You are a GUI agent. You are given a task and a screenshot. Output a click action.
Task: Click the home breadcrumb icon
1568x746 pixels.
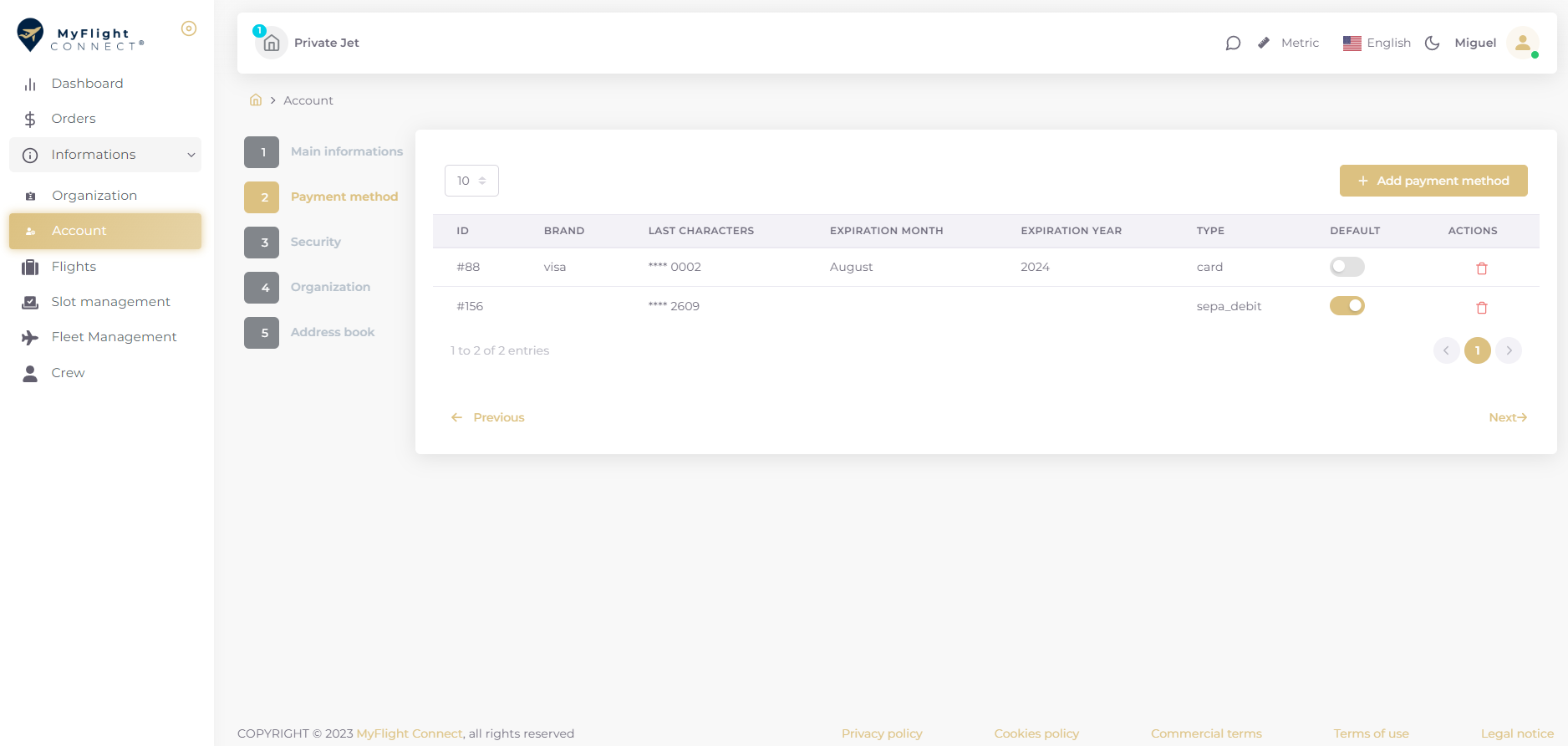pos(256,100)
